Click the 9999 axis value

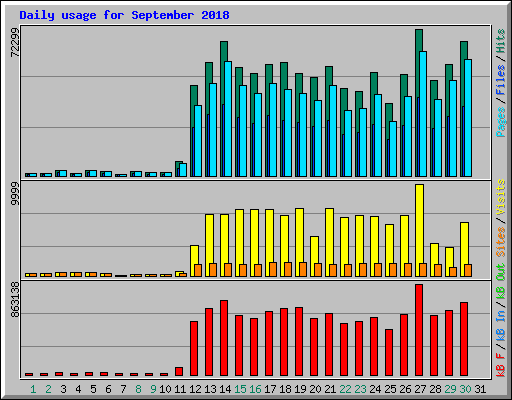15,194
